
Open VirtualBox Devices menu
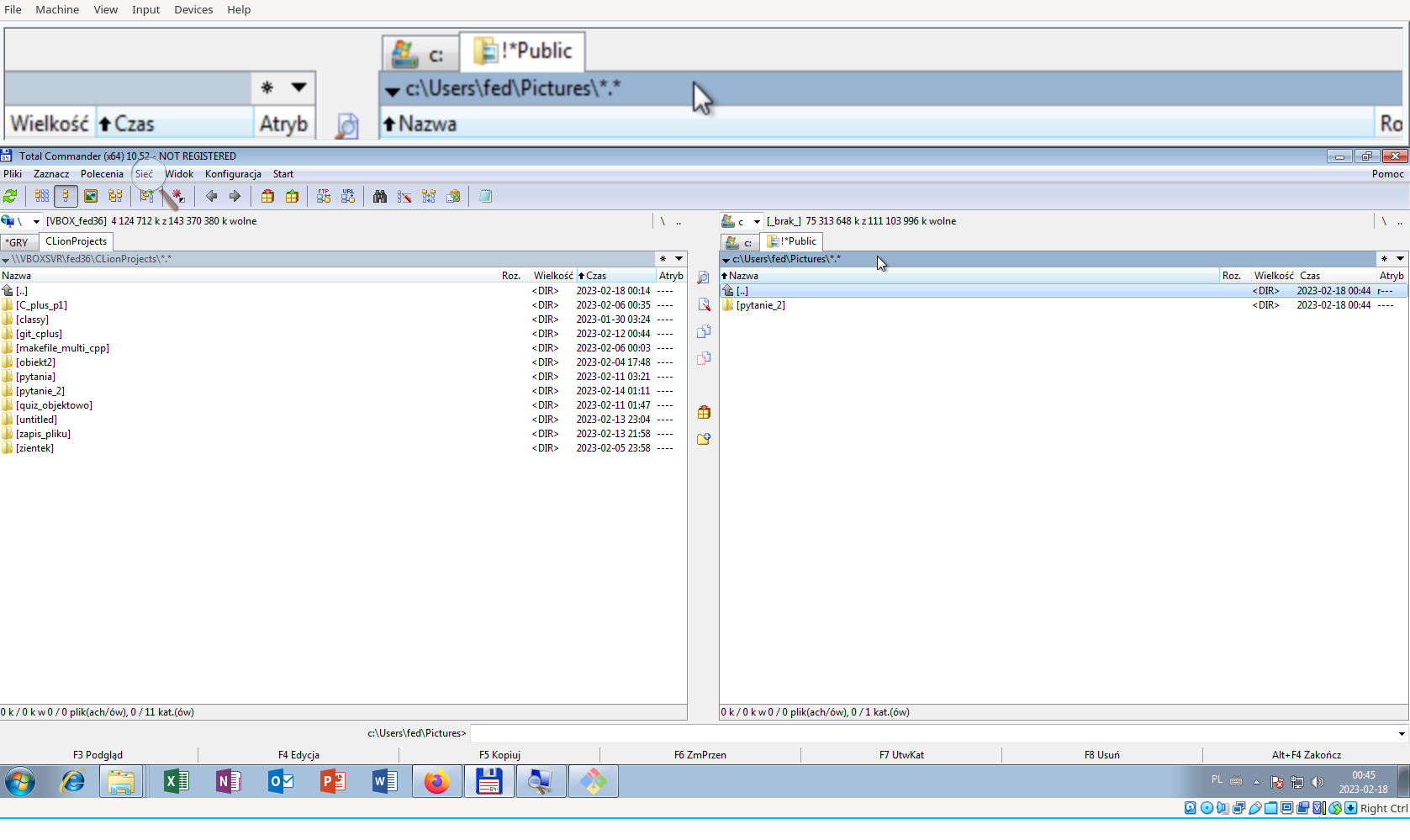pyautogui.click(x=193, y=9)
